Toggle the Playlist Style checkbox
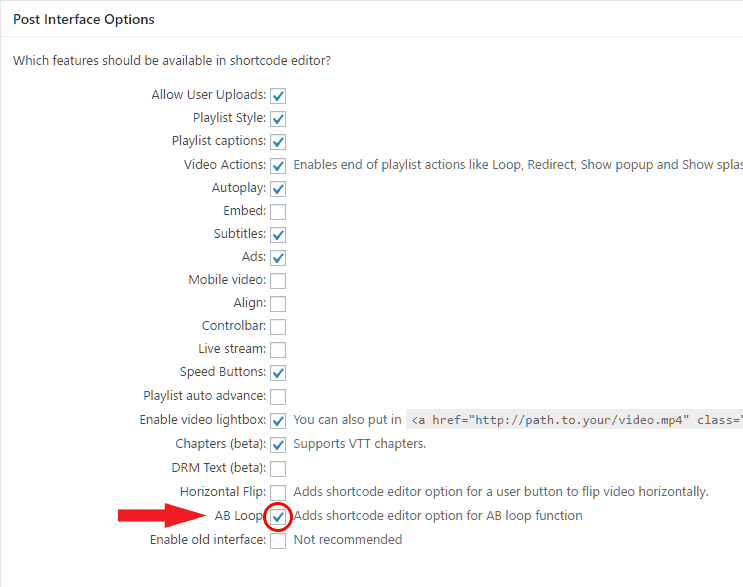The height and width of the screenshot is (587, 743). click(278, 118)
